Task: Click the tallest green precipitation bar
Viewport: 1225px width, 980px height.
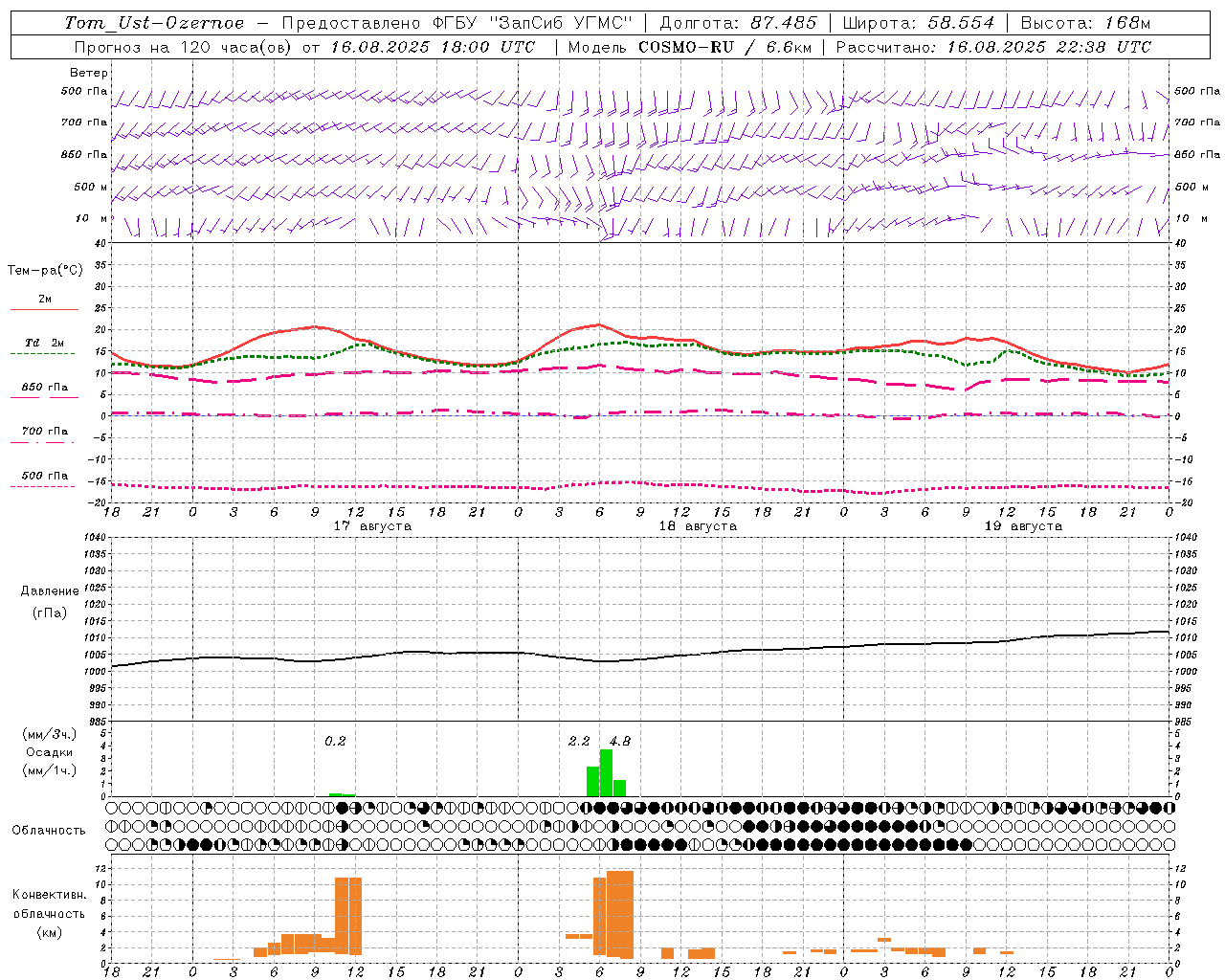Action: 606,772
